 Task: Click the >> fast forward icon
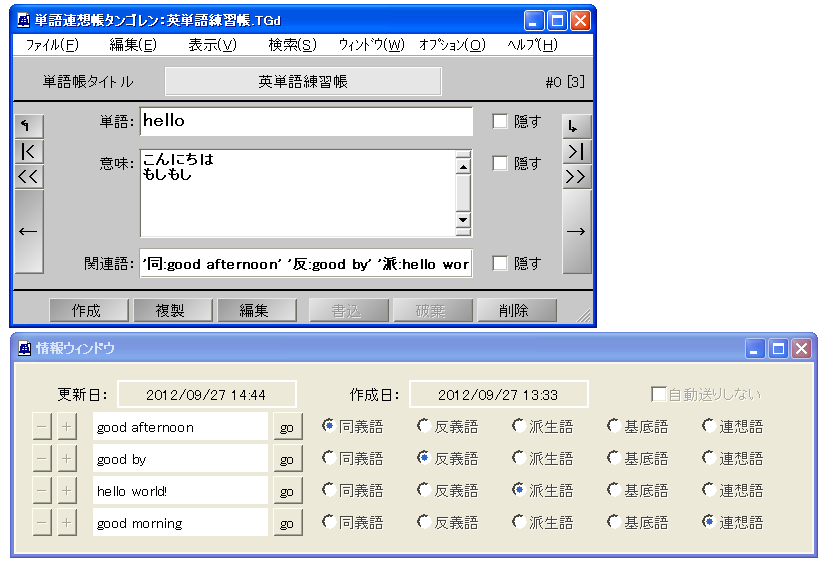pyautogui.click(x=576, y=177)
